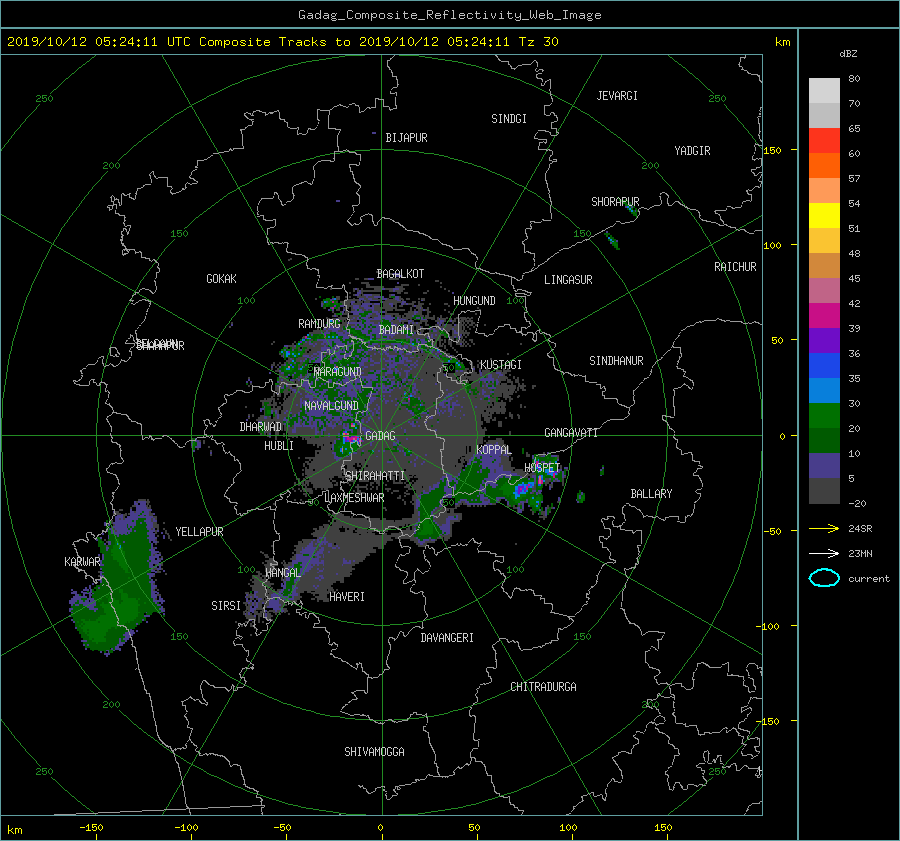Image resolution: width=900 pixels, height=841 pixels.
Task: Click the CHITRADURGA city label
Action: click(543, 687)
